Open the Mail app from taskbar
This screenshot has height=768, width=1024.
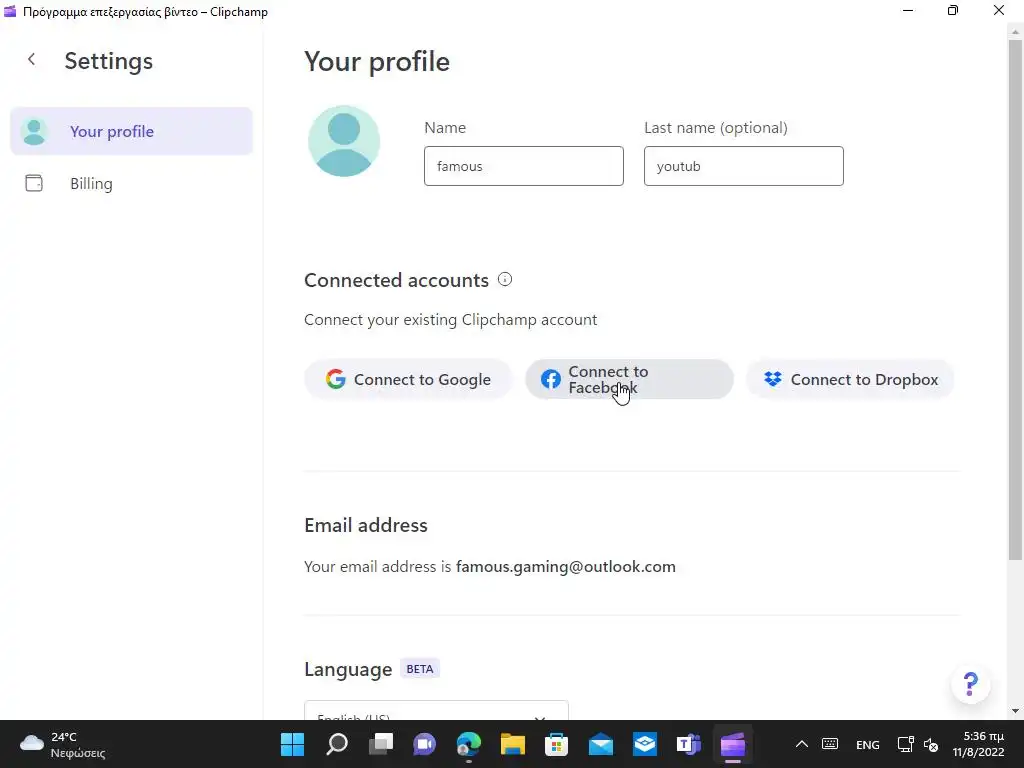tap(601, 744)
